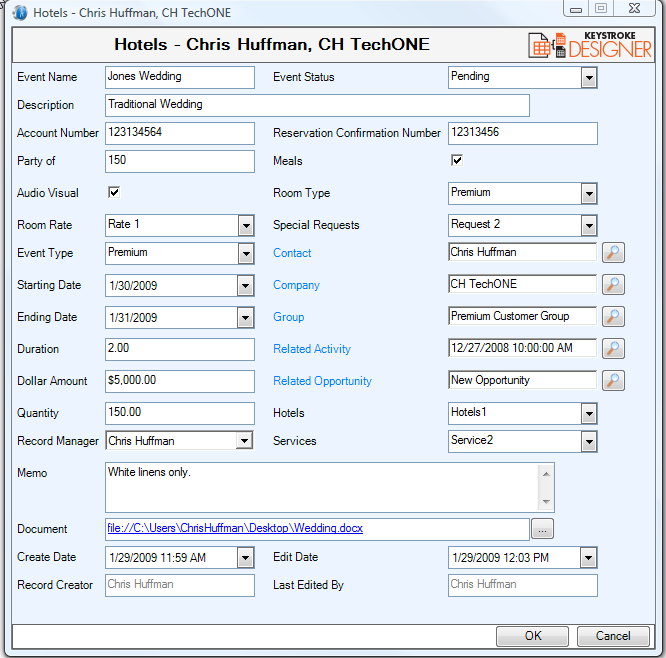Open lookup for Related Activity field
Image resolution: width=666 pixels, height=658 pixels.
[613, 348]
